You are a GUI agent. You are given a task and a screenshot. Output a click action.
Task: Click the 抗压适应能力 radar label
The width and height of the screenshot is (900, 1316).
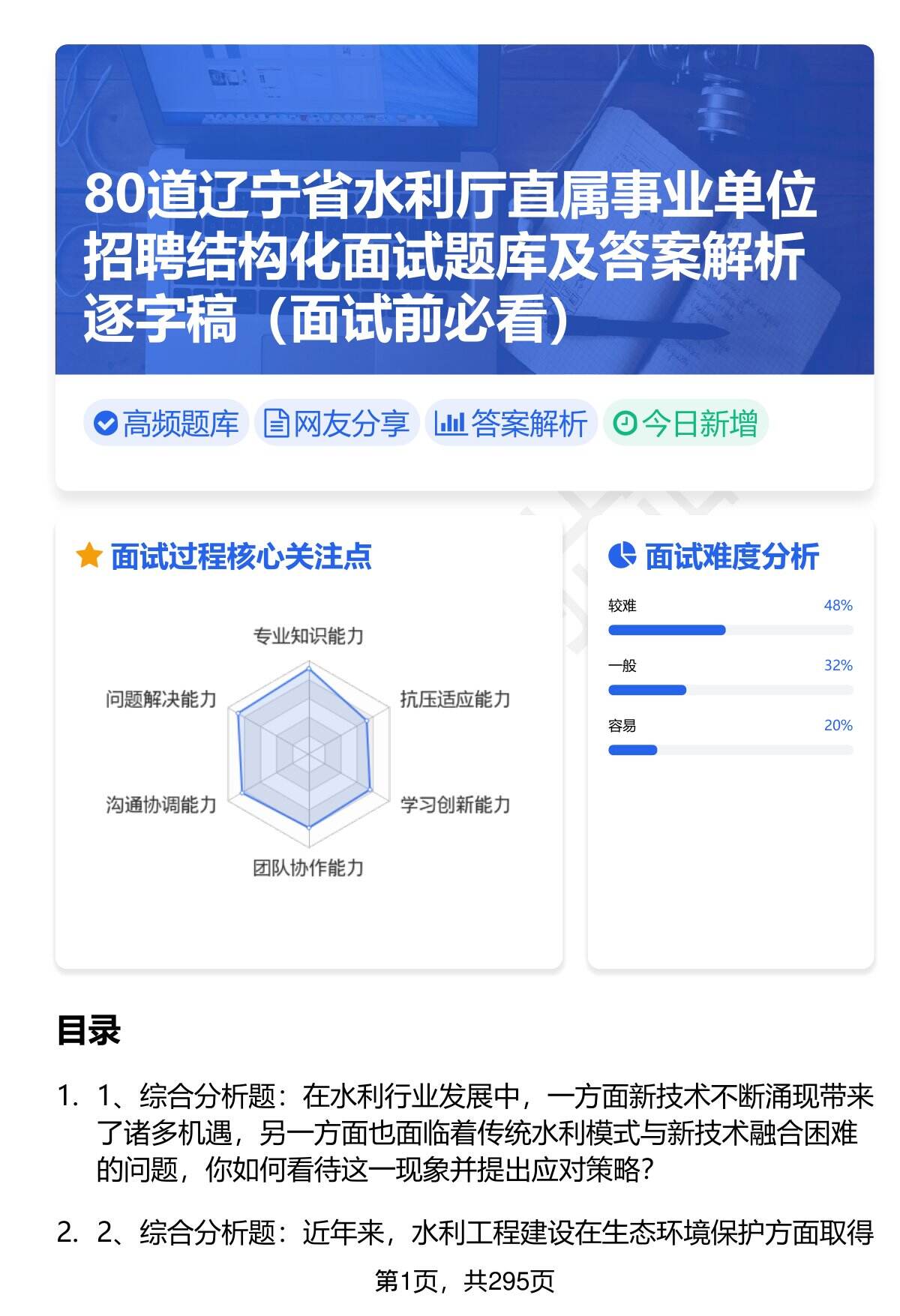click(454, 700)
